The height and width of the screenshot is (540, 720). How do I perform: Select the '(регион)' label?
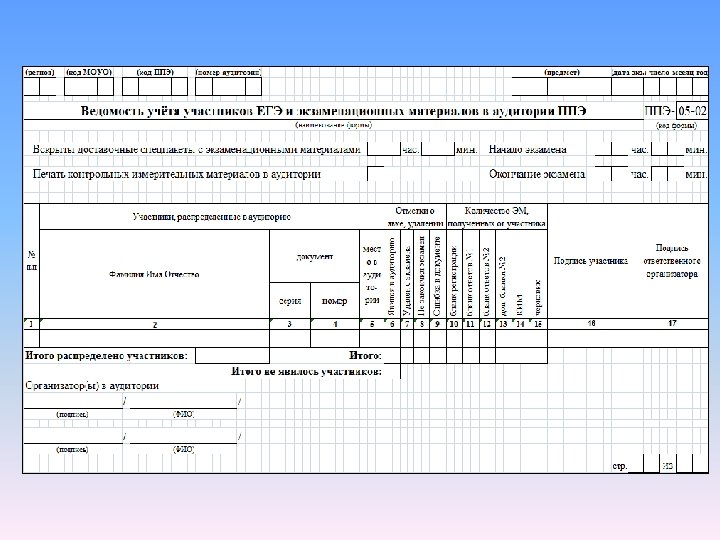pos(39,72)
